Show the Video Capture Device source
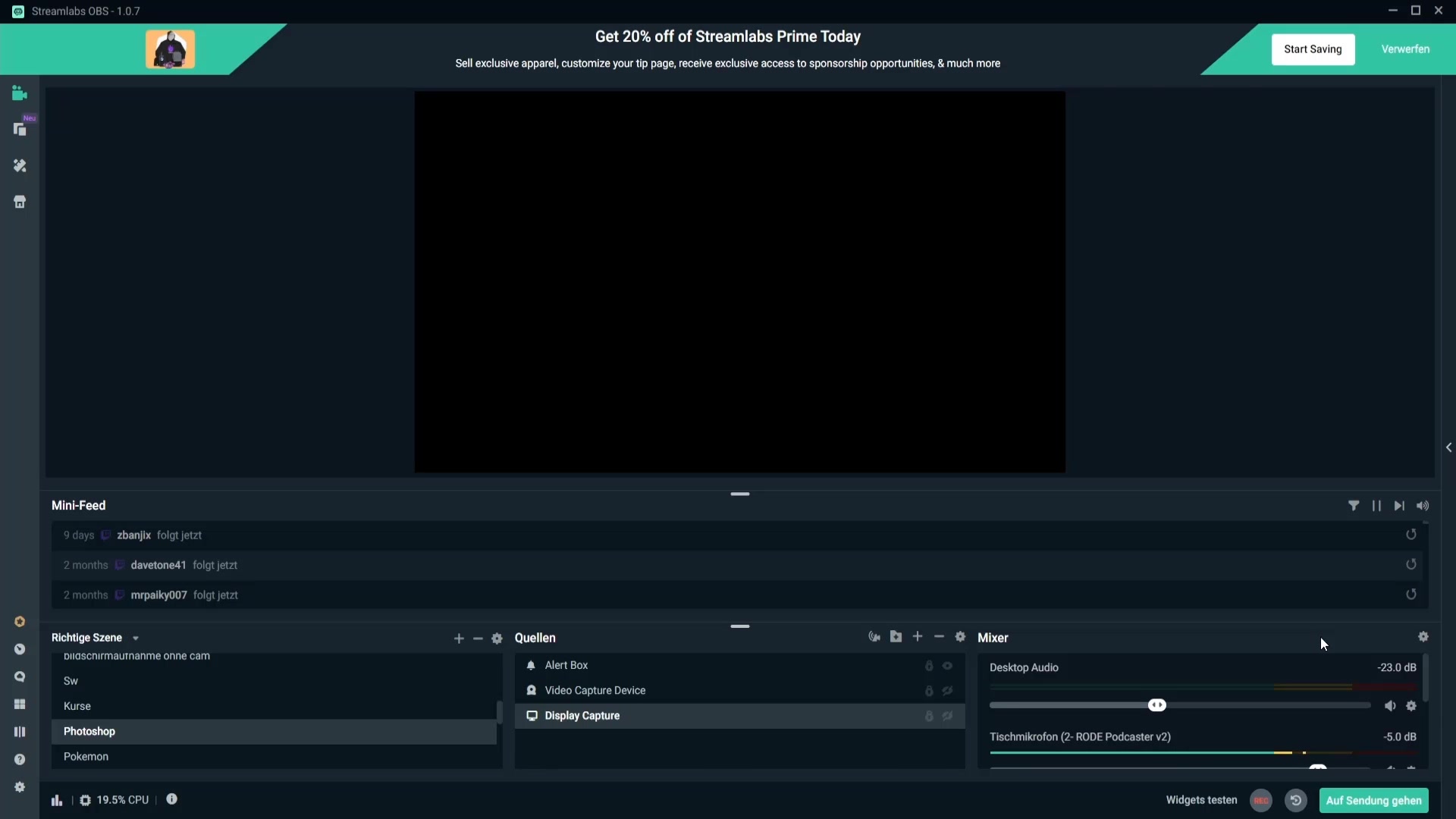This screenshot has width=1456, height=819. coord(947,691)
